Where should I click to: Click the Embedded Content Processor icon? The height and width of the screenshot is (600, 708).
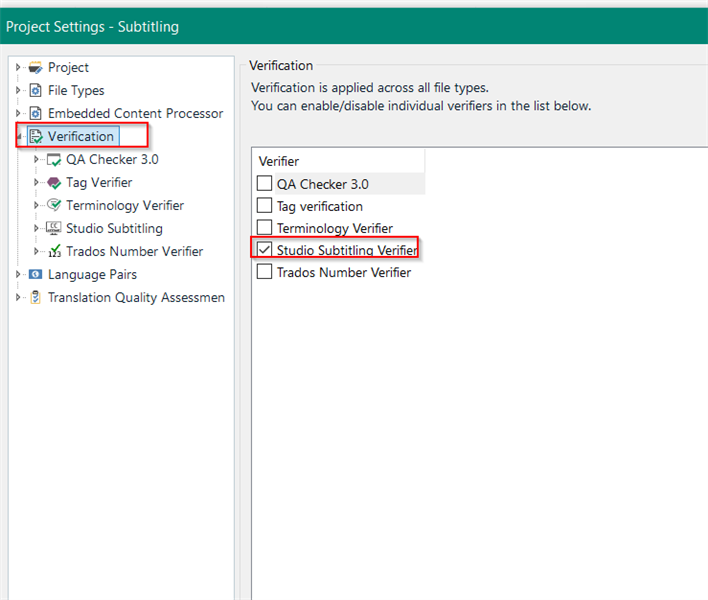click(x=35, y=113)
